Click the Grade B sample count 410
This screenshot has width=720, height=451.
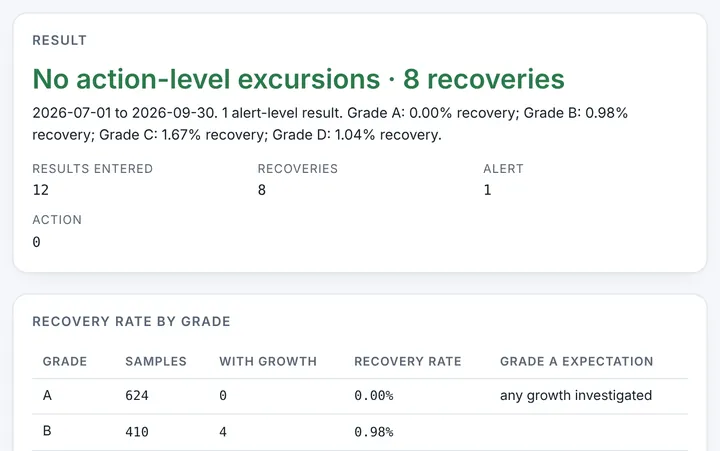click(x=137, y=432)
